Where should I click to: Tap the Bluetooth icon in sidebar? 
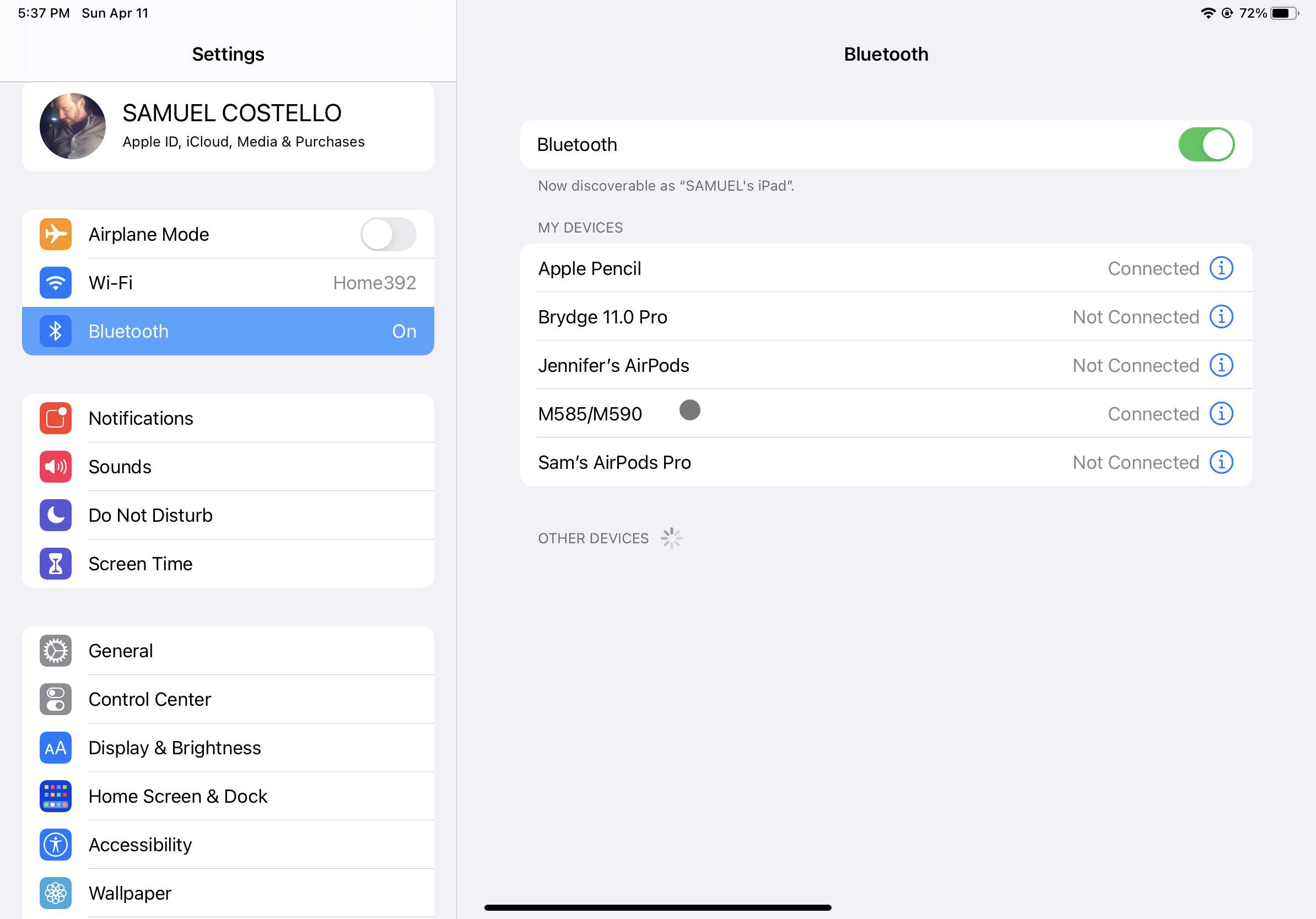56,331
